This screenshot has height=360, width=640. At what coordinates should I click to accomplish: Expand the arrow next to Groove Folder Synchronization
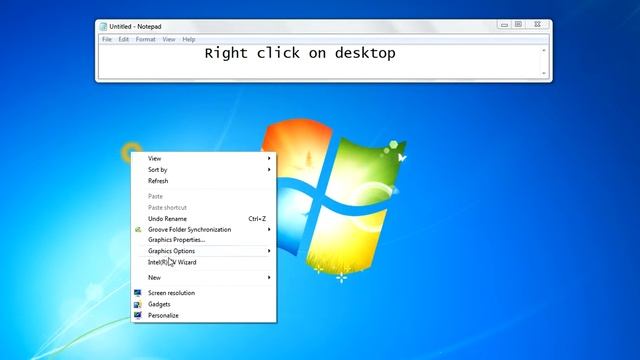(269, 229)
